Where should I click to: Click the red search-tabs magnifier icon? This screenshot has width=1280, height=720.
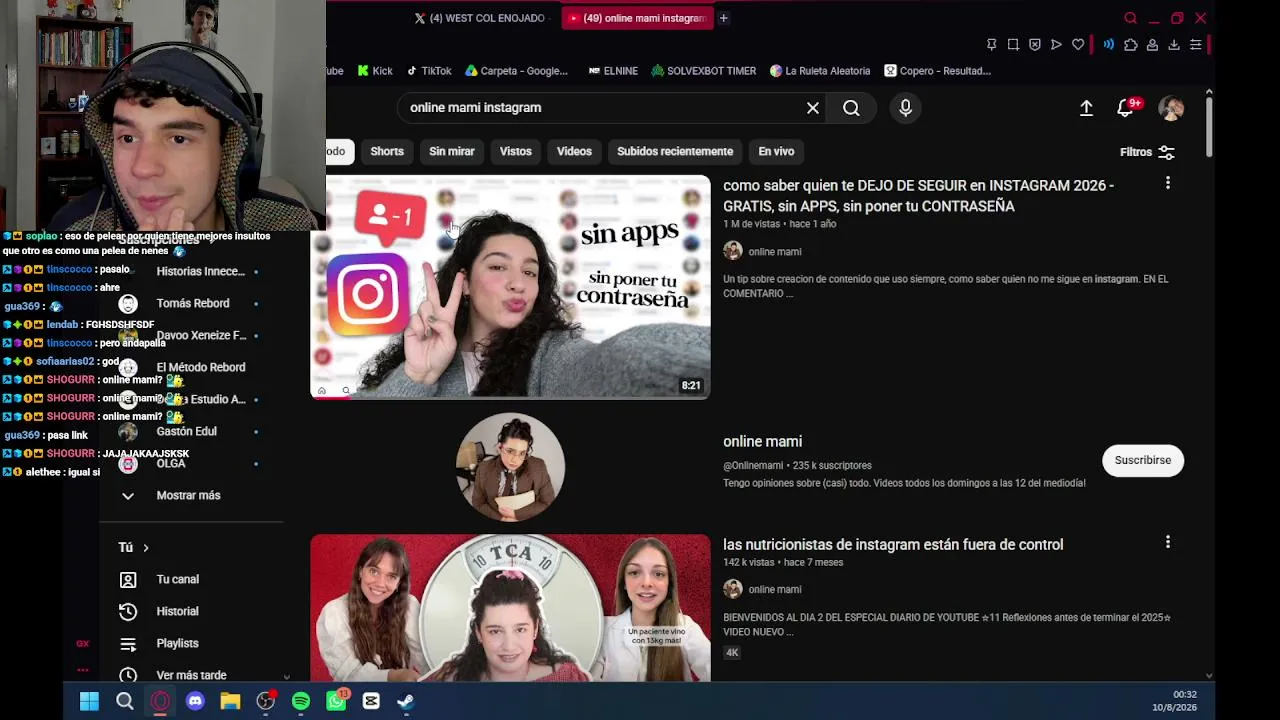pyautogui.click(x=1131, y=18)
